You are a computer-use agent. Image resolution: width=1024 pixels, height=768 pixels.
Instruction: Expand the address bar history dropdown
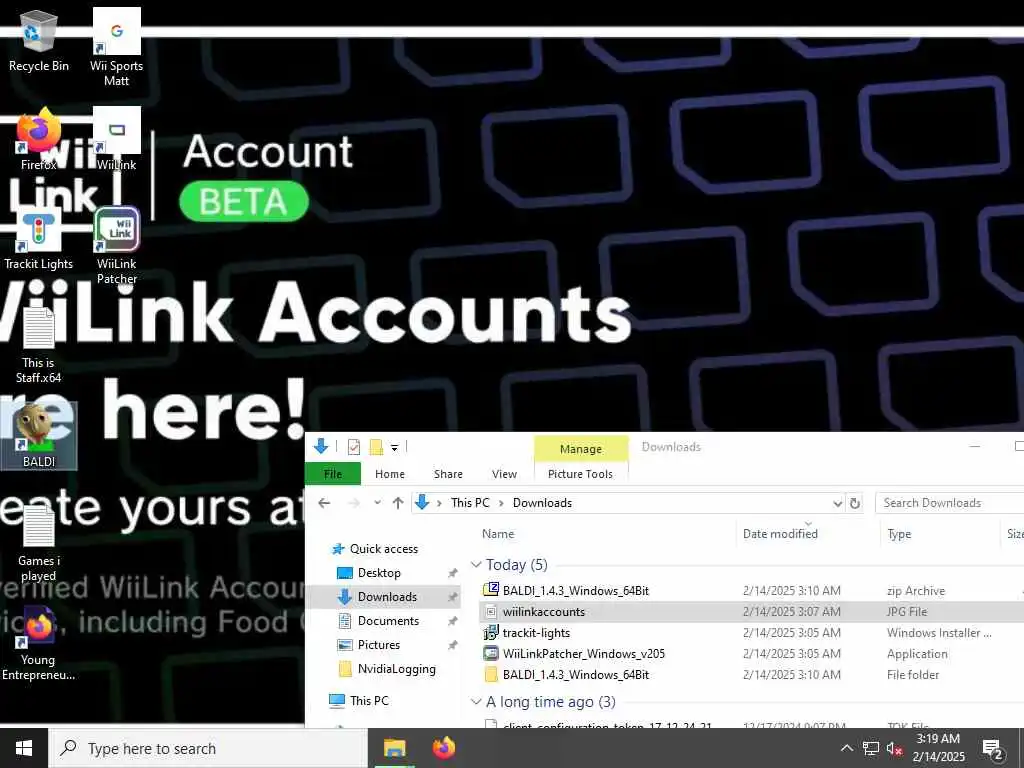click(837, 504)
